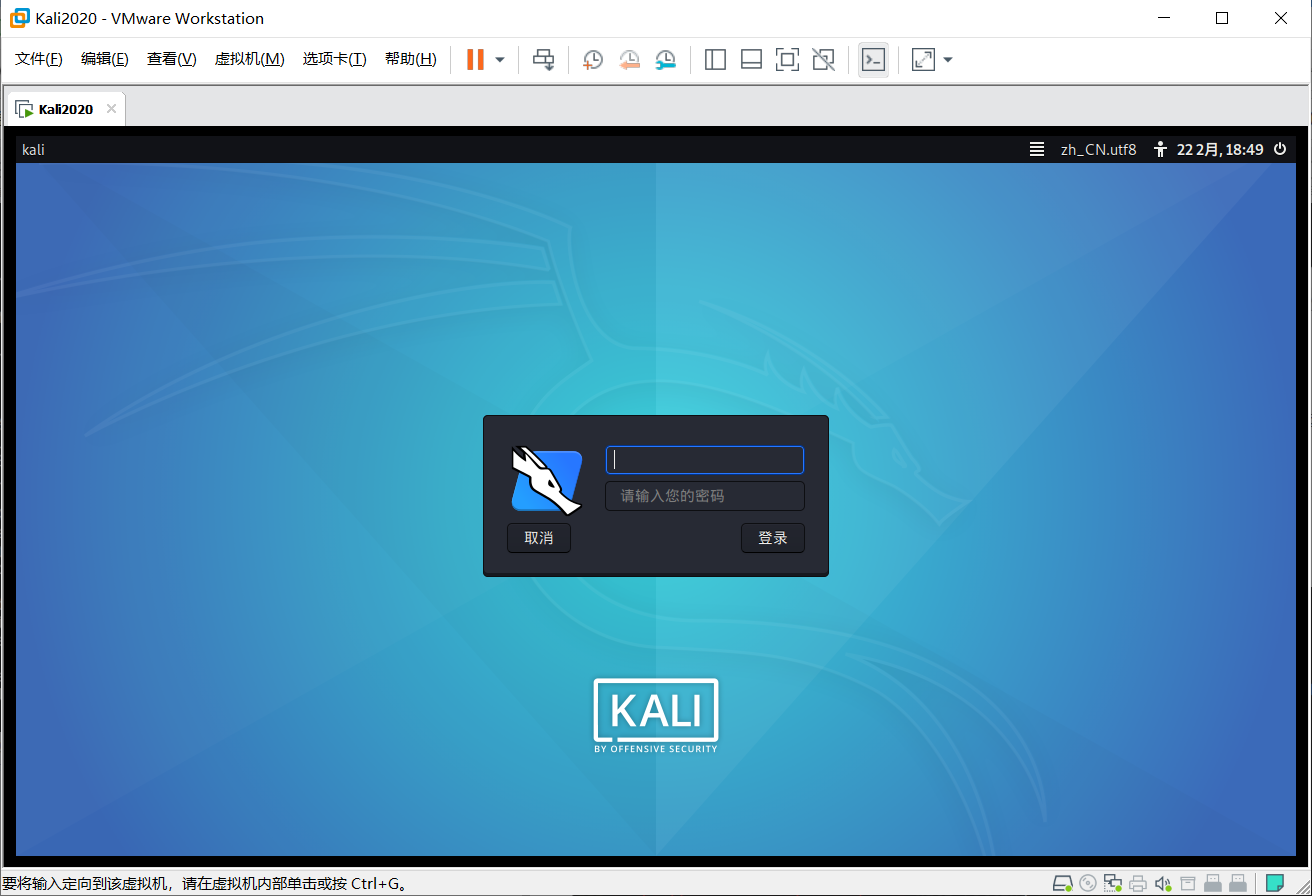Open the zh_CN.utf8 language selector

[x=1097, y=149]
